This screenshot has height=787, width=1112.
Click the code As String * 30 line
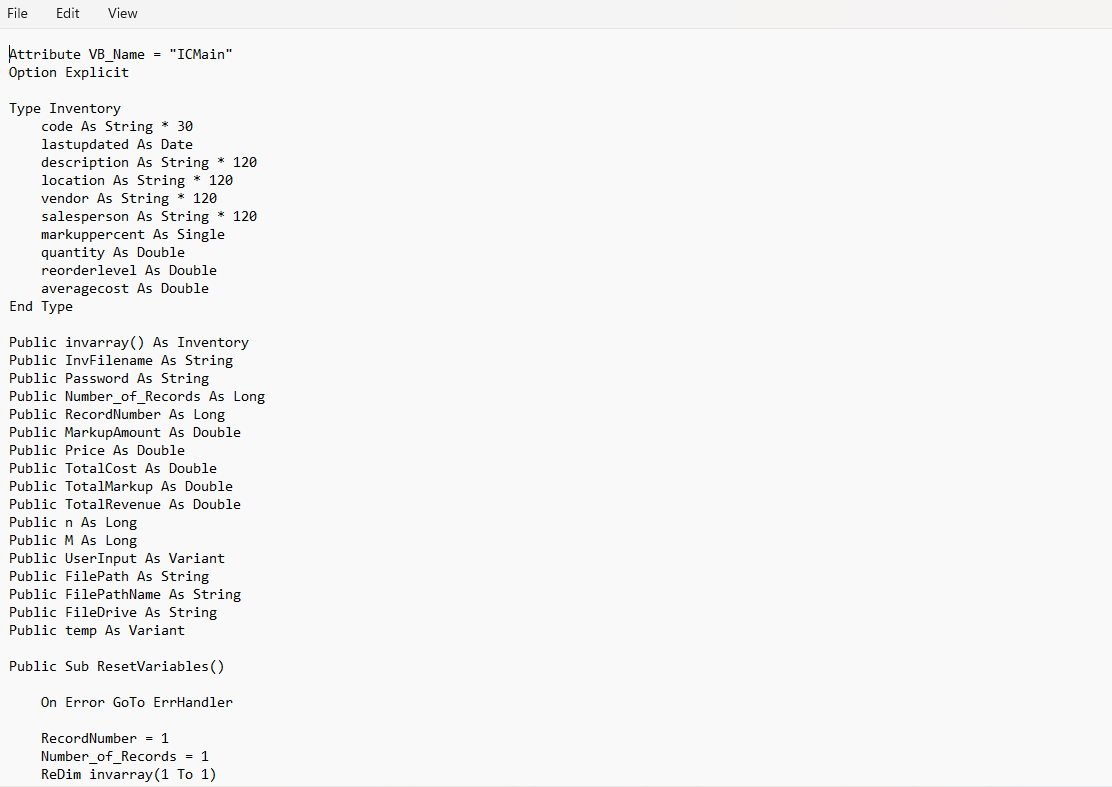click(x=117, y=126)
